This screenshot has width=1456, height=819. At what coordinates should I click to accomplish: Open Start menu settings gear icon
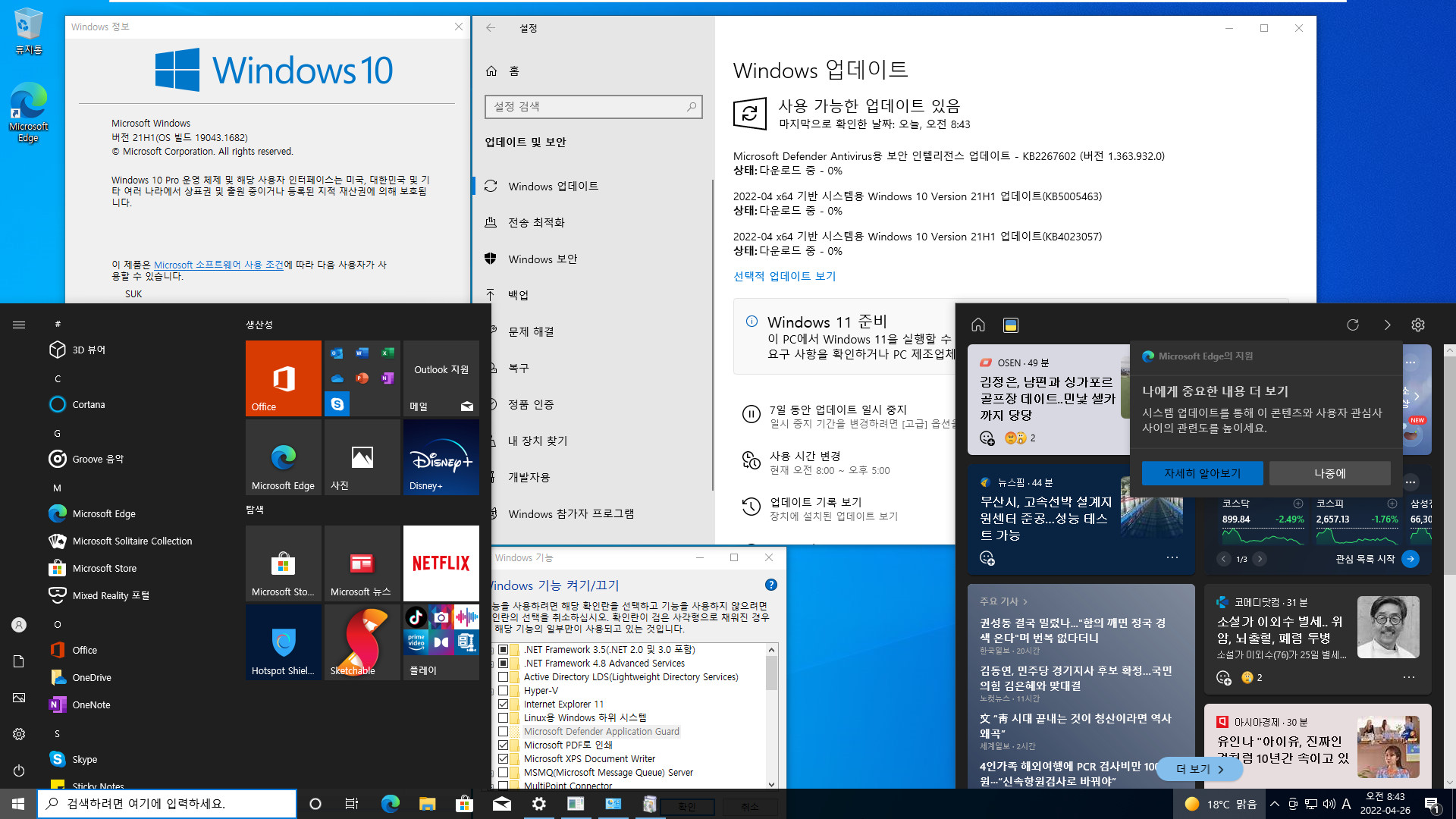(19, 734)
